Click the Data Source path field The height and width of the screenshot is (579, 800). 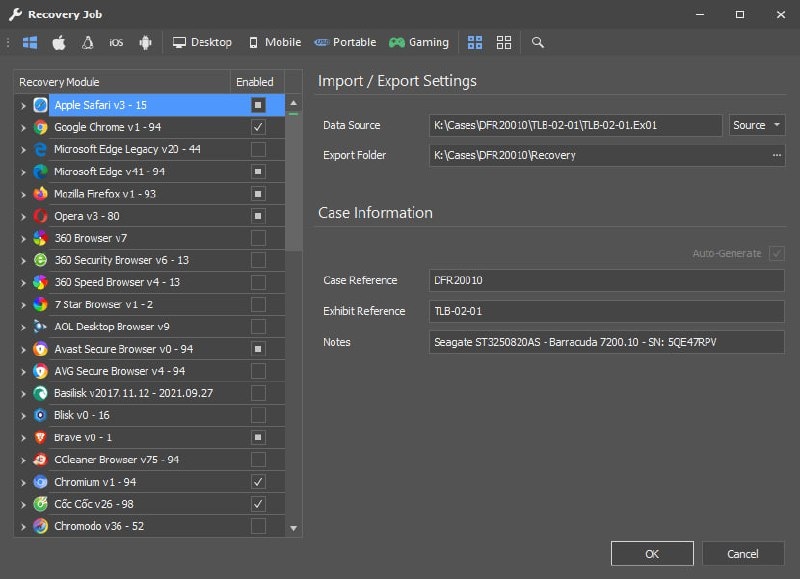point(576,125)
